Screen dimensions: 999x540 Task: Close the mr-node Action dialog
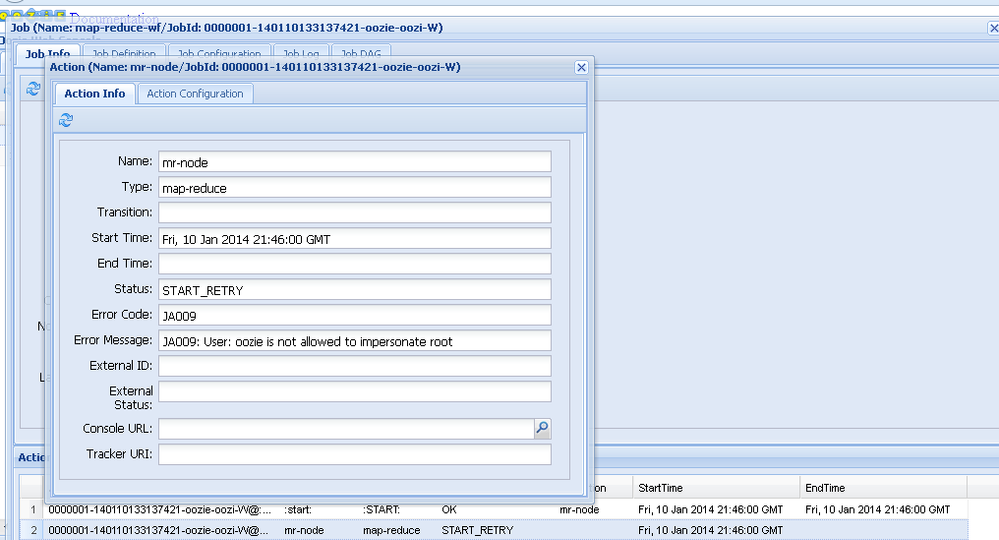(581, 68)
